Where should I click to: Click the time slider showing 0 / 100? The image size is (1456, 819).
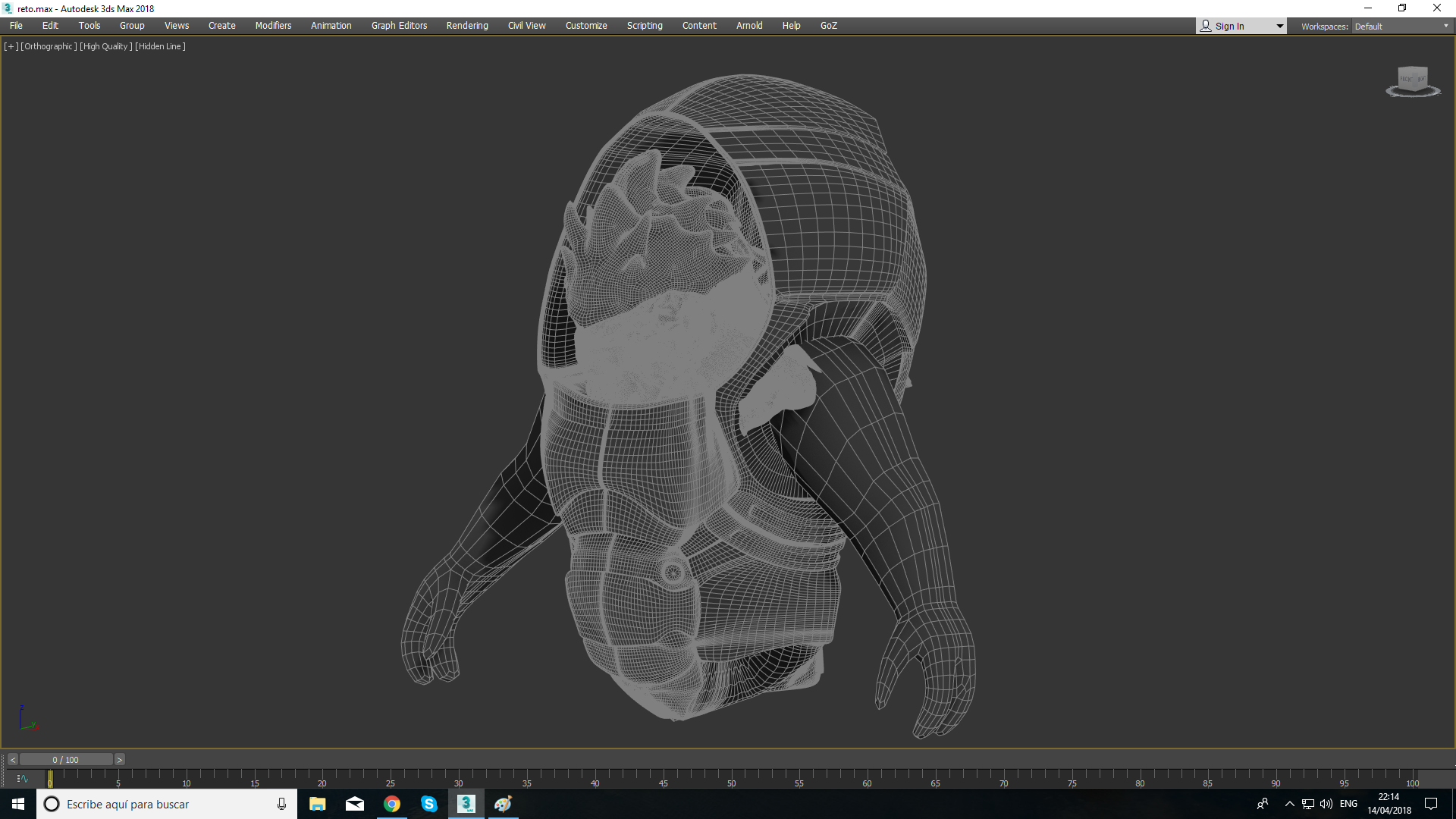(x=66, y=760)
